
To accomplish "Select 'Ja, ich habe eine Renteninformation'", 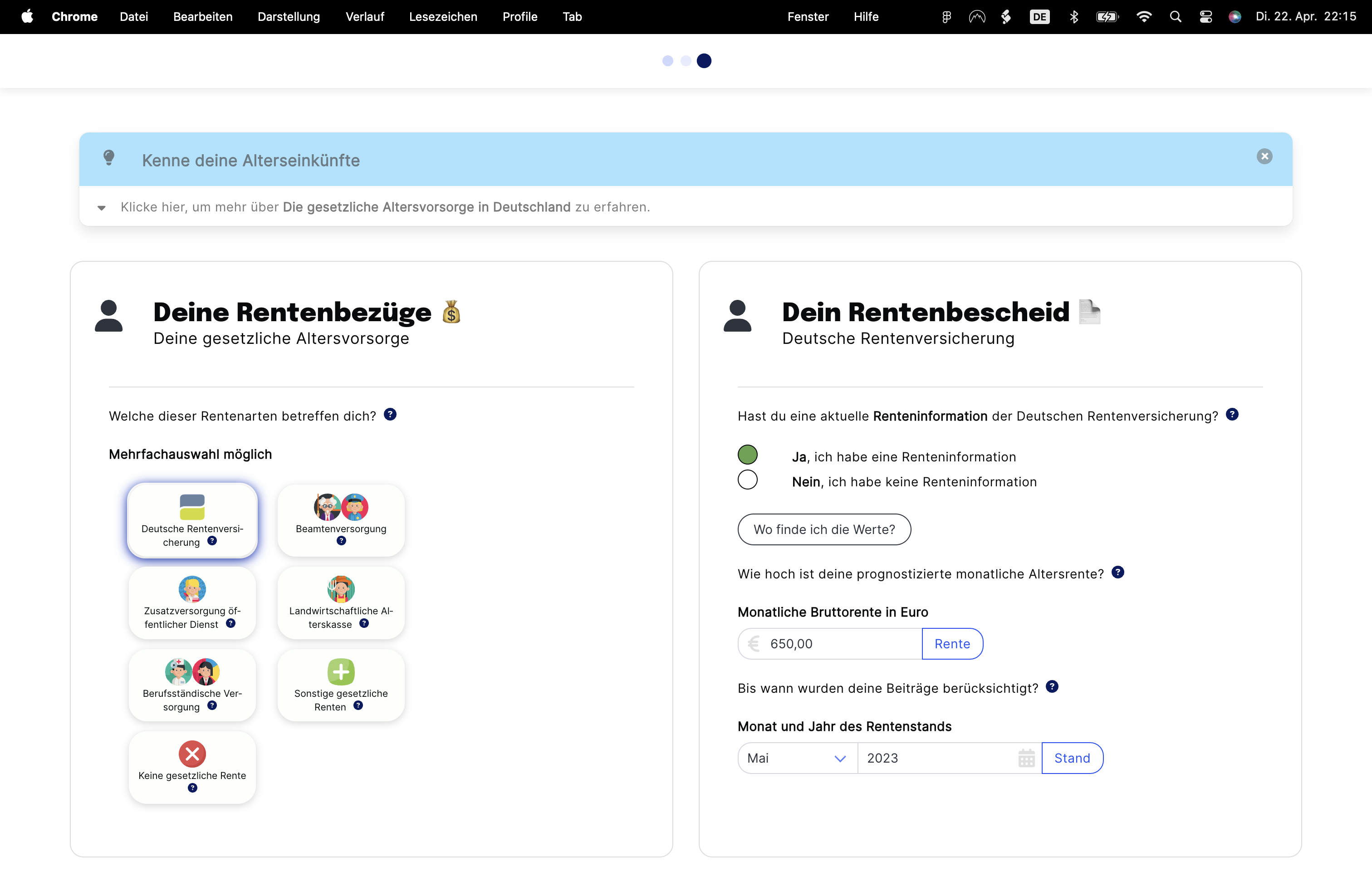I will 748,455.
